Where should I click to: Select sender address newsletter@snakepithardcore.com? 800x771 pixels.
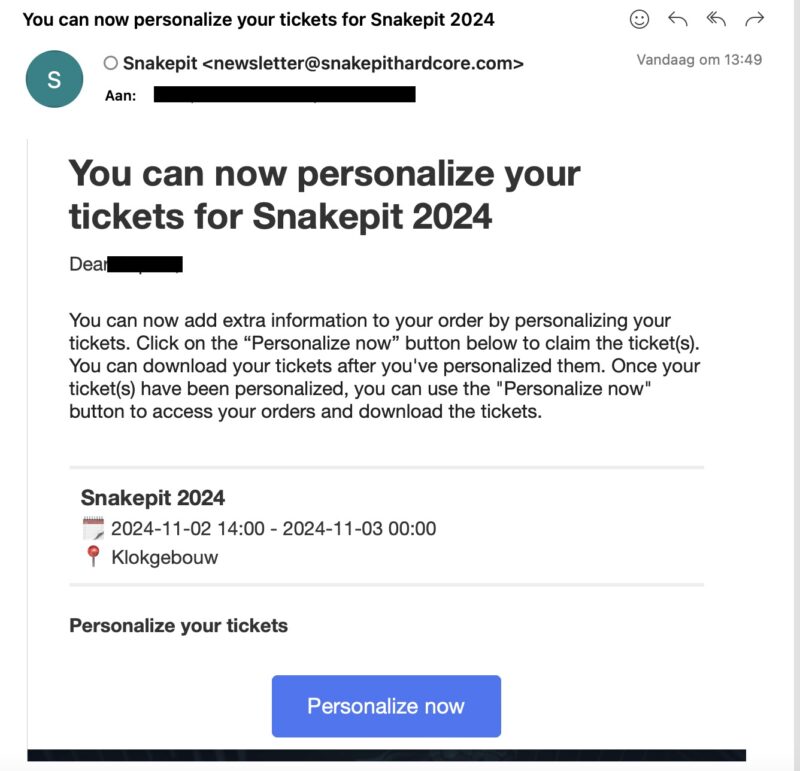363,63
